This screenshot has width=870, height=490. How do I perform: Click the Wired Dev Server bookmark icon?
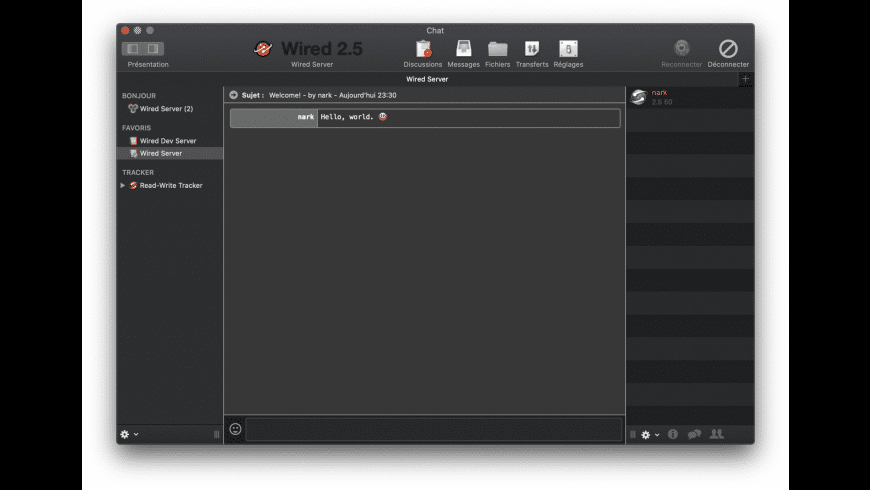tap(133, 141)
